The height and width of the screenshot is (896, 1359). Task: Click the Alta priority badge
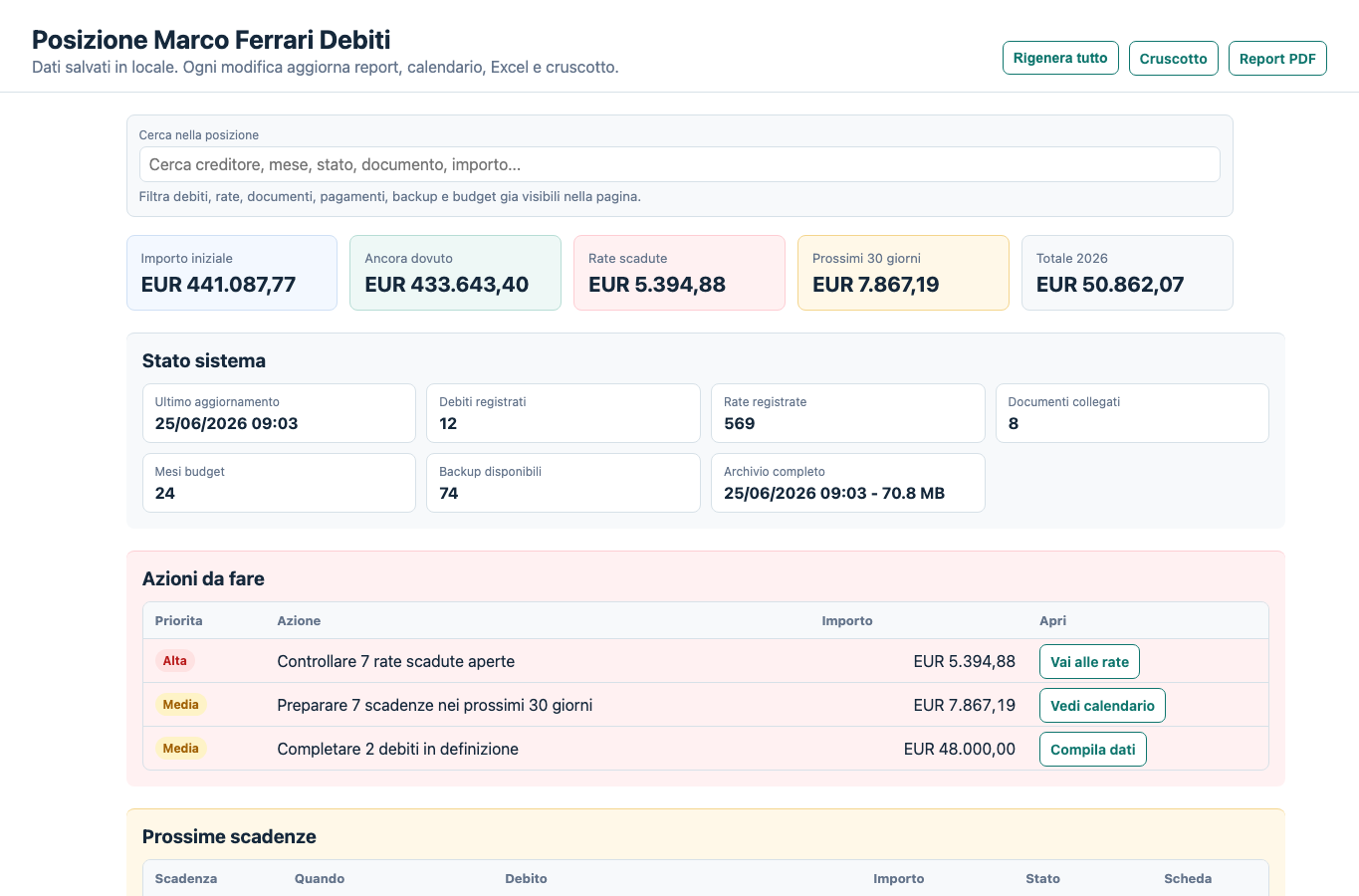pyautogui.click(x=174, y=661)
